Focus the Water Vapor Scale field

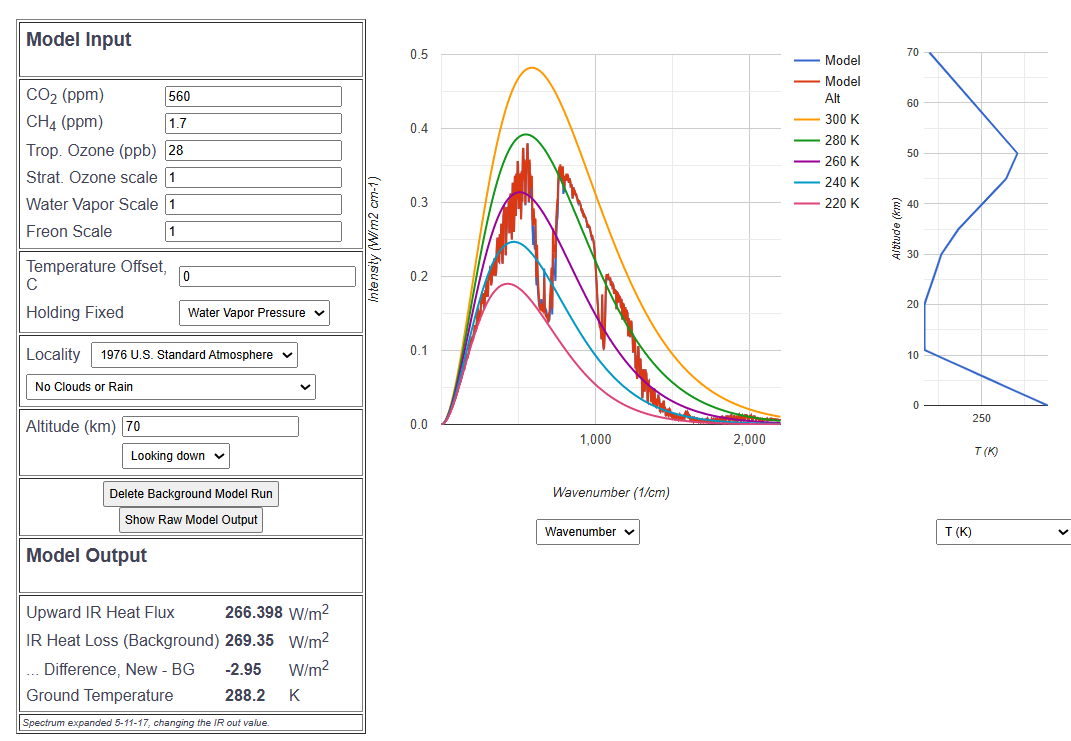(253, 204)
